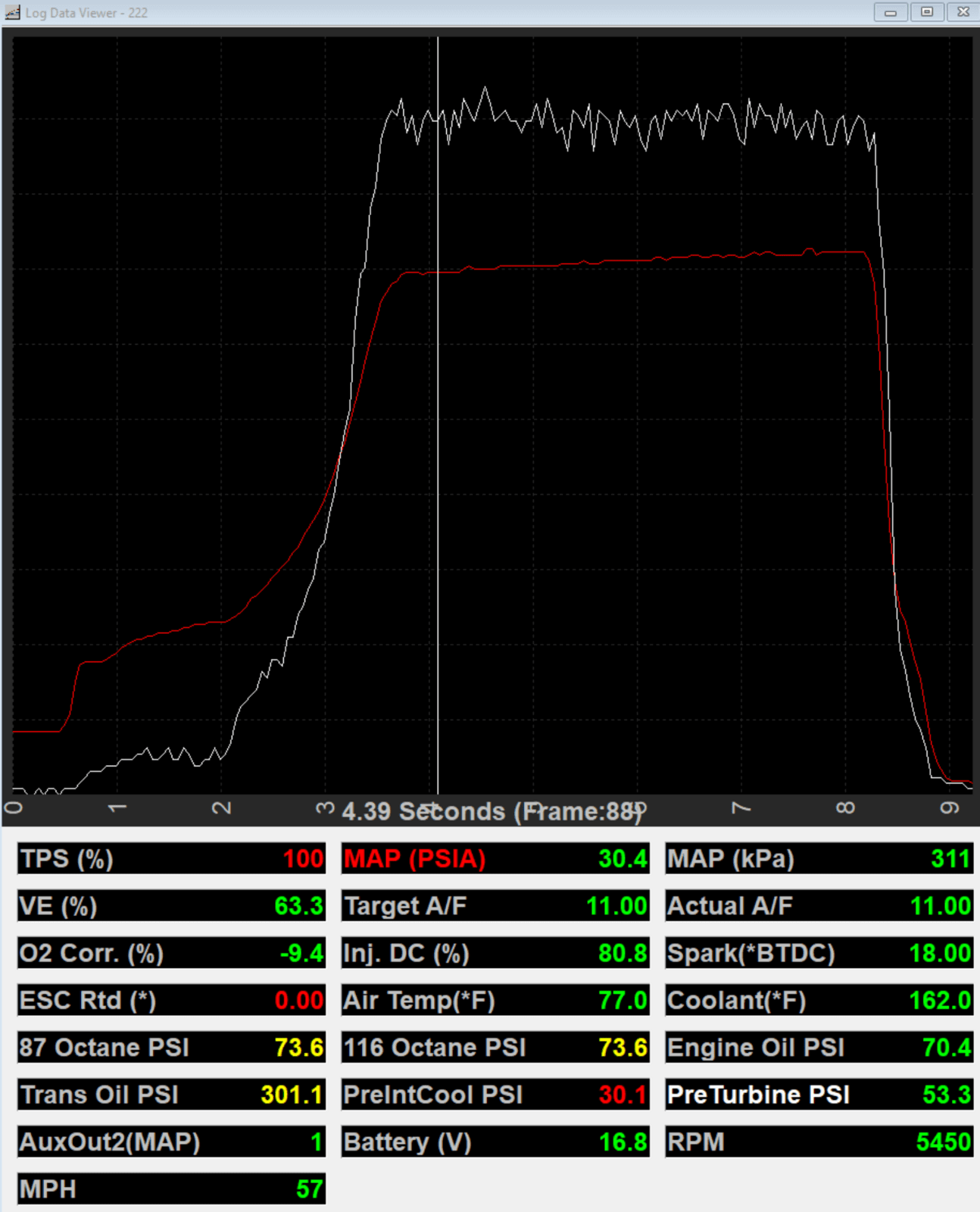Click time axis label 0

point(13,808)
